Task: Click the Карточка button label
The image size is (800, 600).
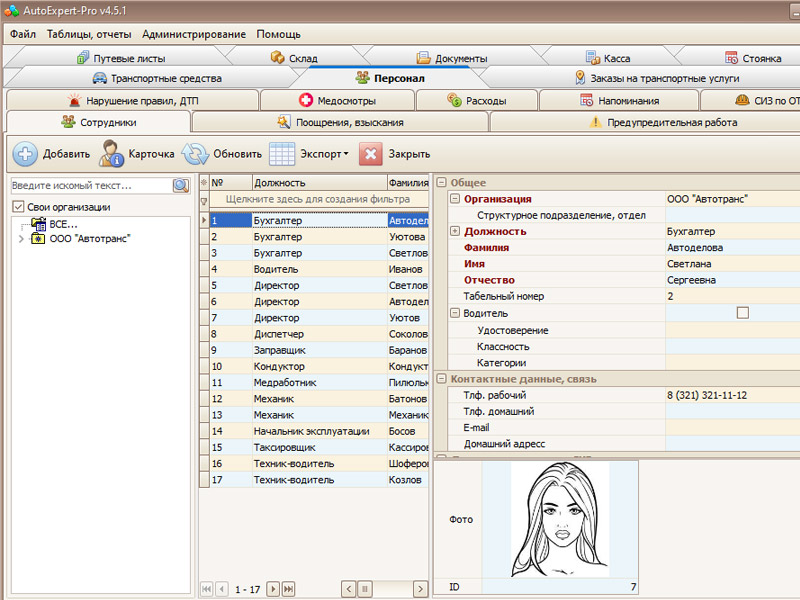Action: tap(151, 154)
